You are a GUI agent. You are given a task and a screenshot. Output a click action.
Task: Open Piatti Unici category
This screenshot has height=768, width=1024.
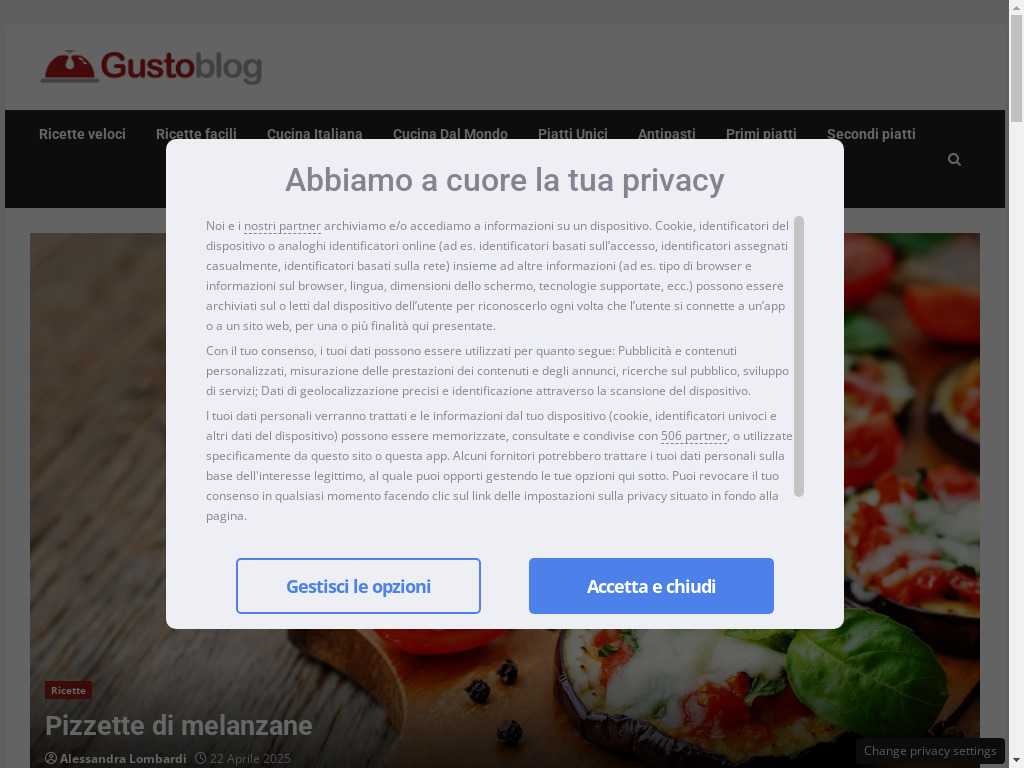point(573,134)
